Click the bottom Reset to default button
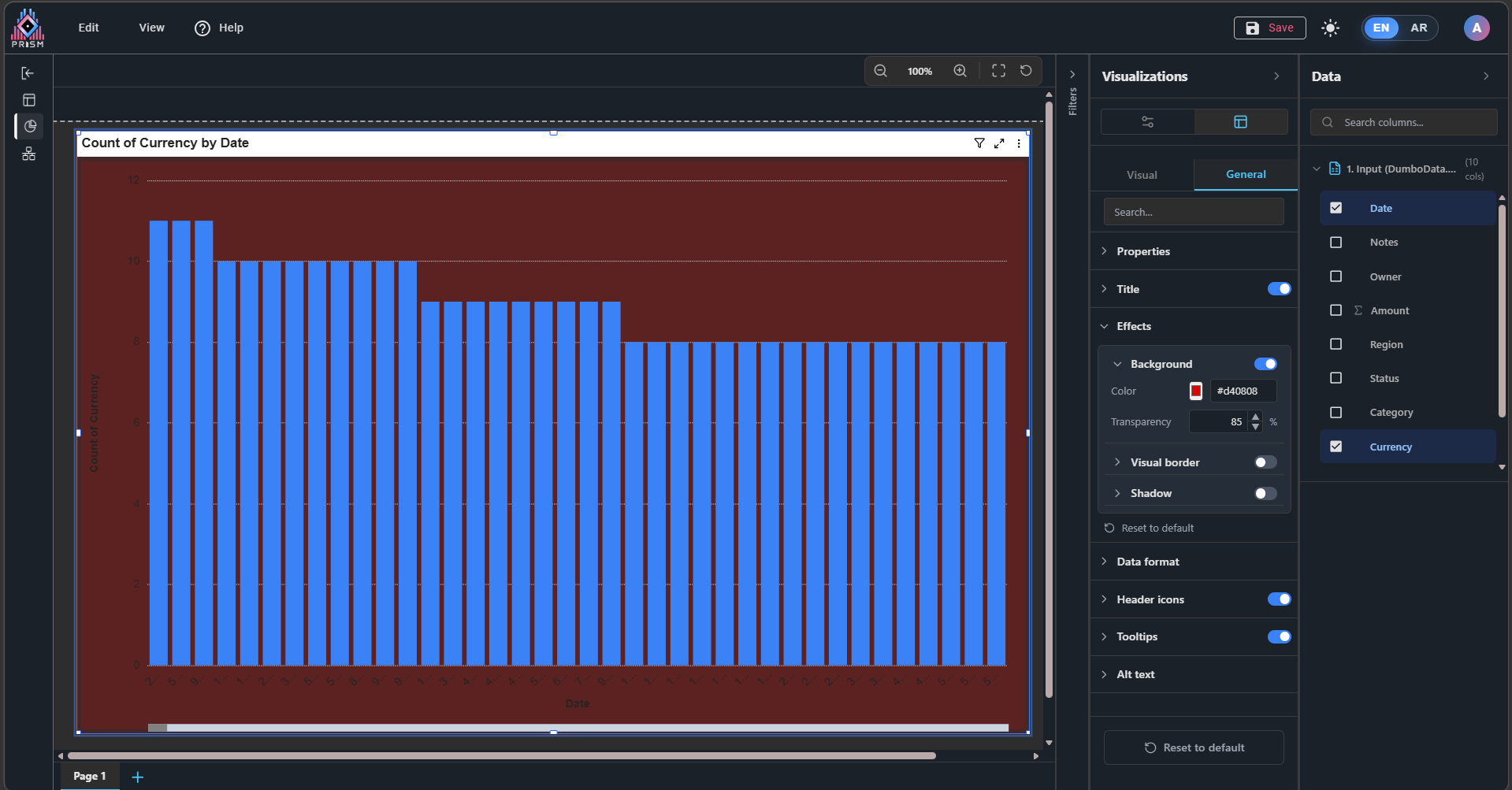The height and width of the screenshot is (790, 1512). [x=1194, y=747]
